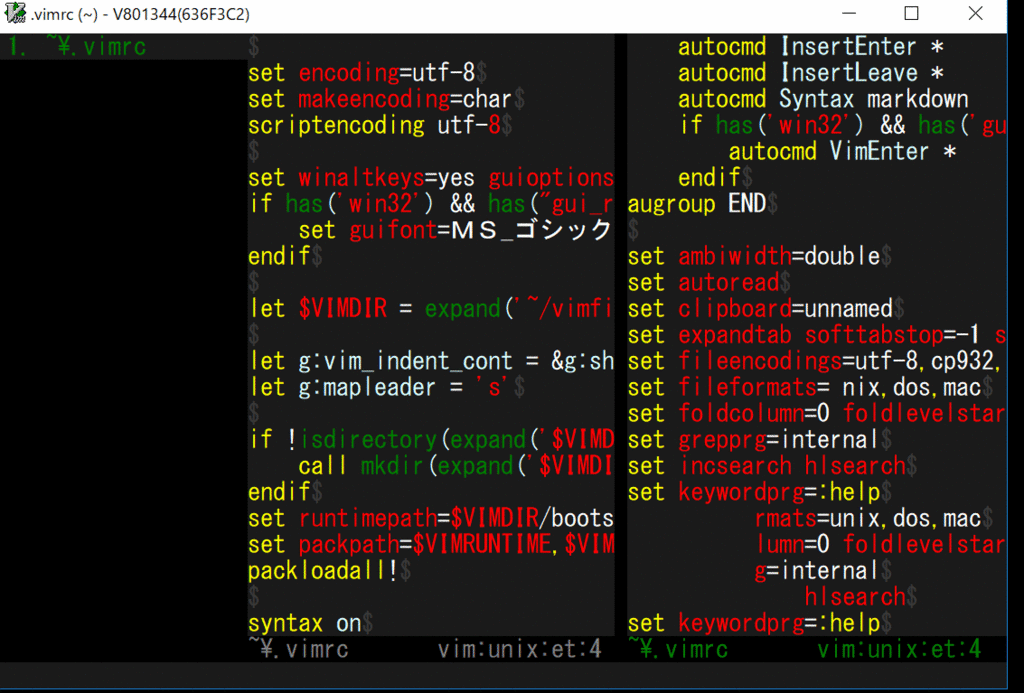Click "if has('win32')" line in right pane
The height and width of the screenshot is (693, 1024).
842,125
